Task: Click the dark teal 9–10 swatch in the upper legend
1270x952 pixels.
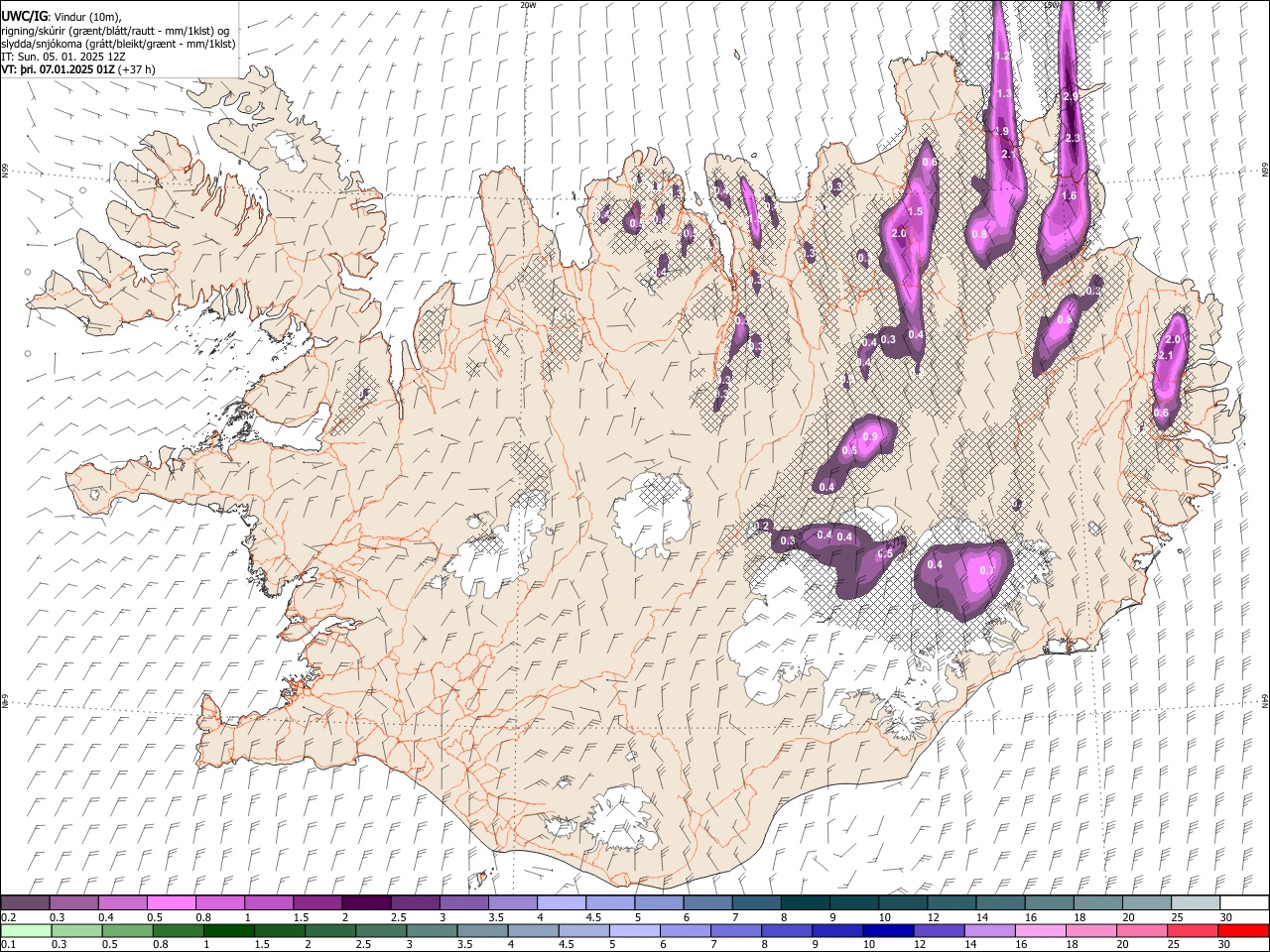Action: (x=852, y=902)
